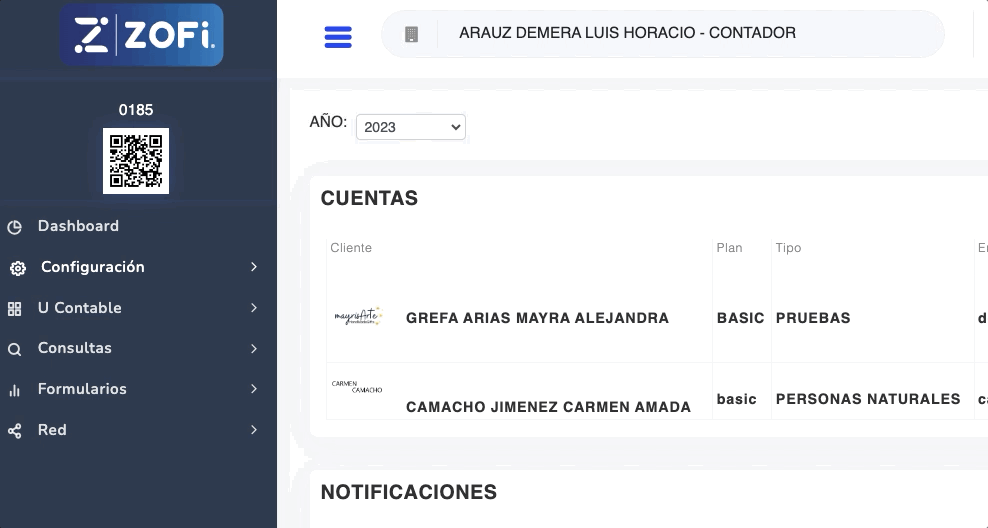
Task: Expand the Consultas chevron arrow
Action: (x=254, y=349)
